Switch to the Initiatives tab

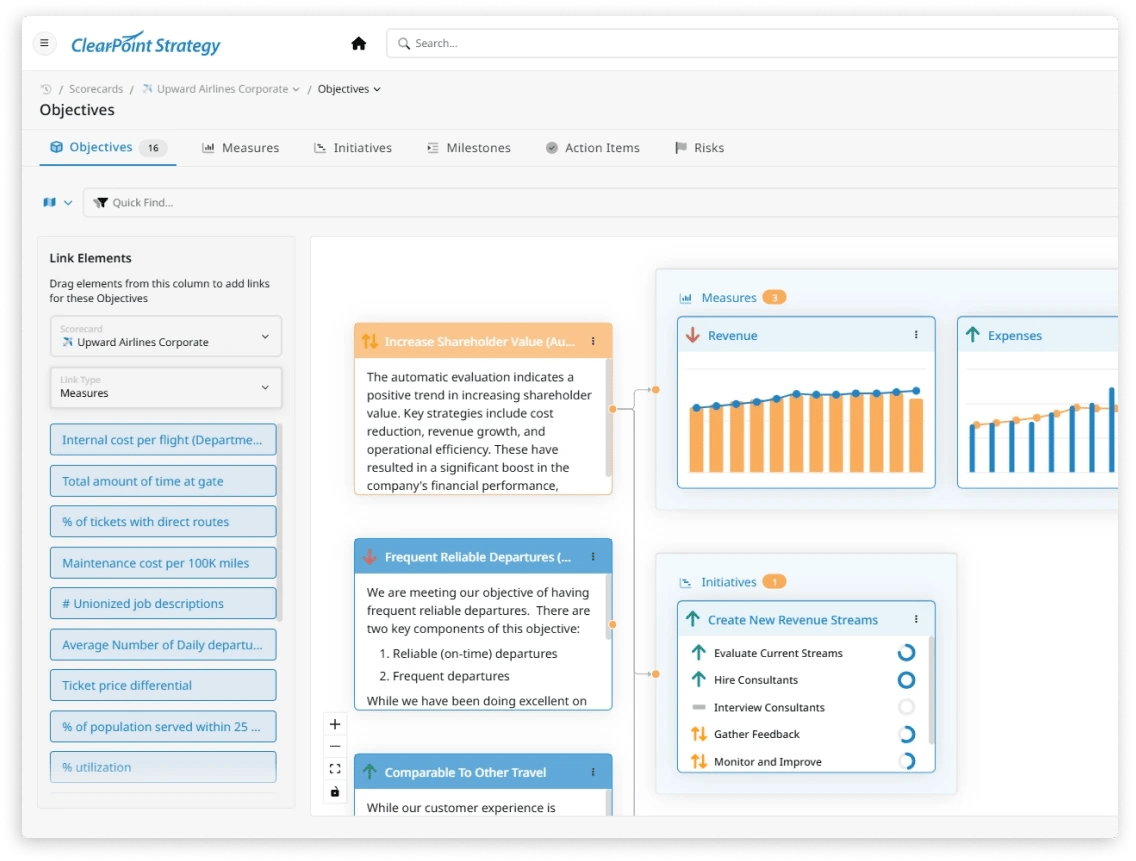(353, 148)
